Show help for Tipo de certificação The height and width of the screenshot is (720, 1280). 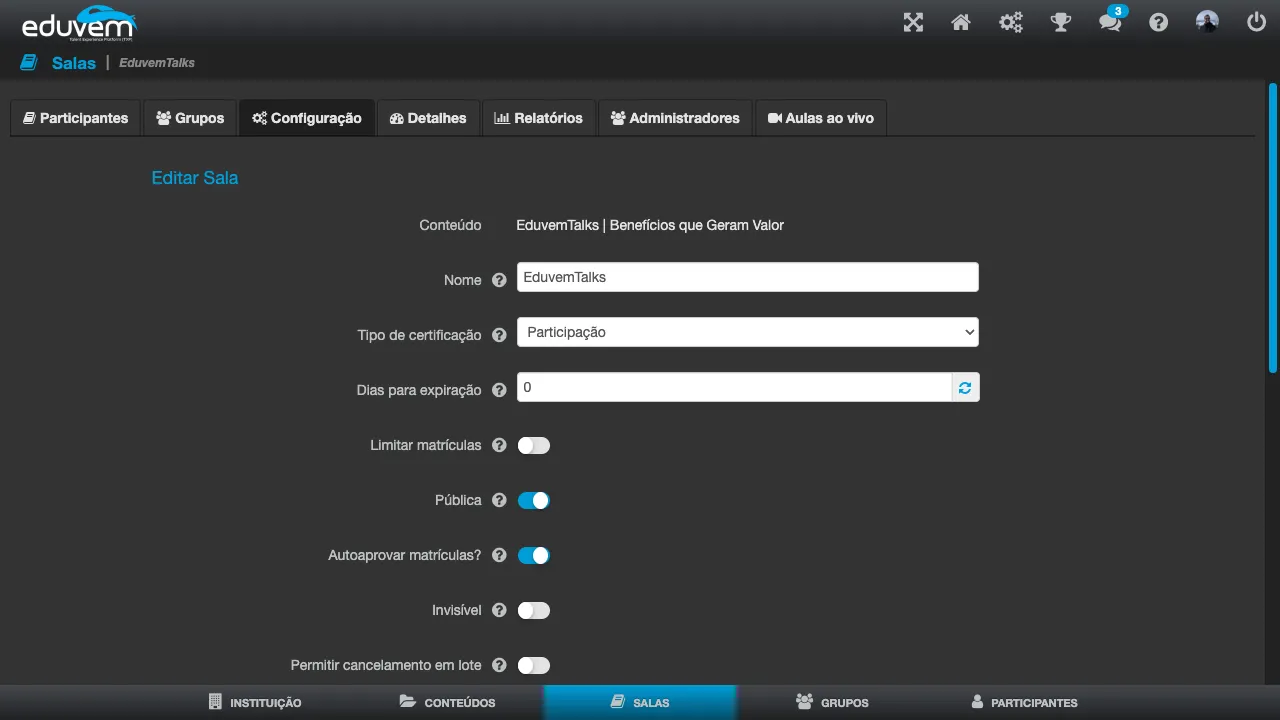click(x=499, y=335)
